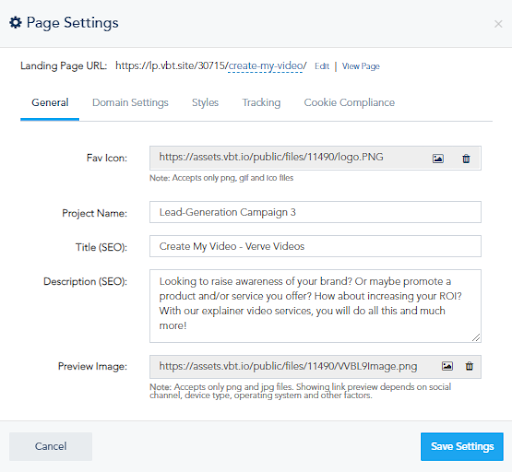Switch to the General tab

[50, 102]
